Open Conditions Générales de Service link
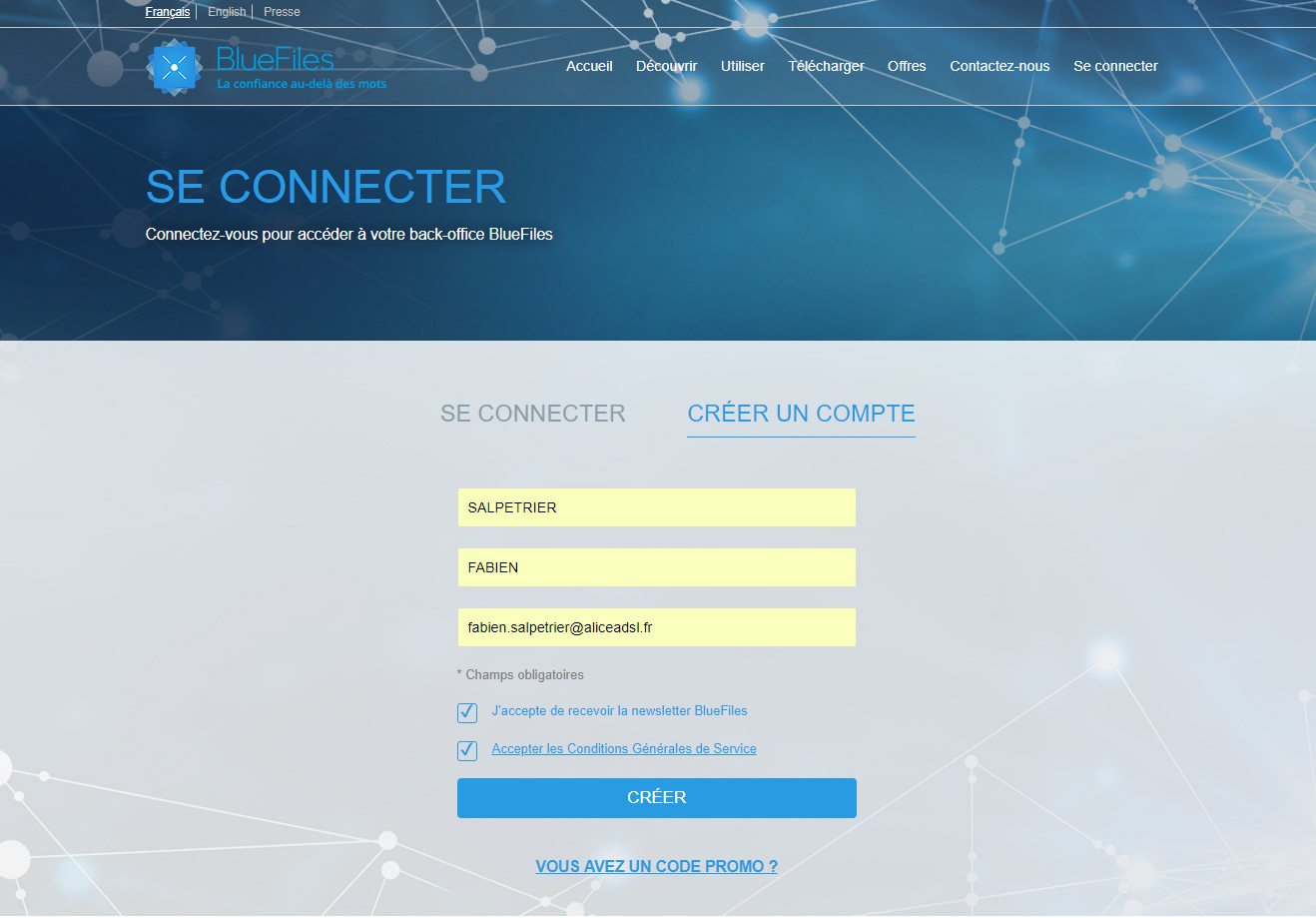Image resolution: width=1316 pixels, height=918 pixels. click(624, 749)
